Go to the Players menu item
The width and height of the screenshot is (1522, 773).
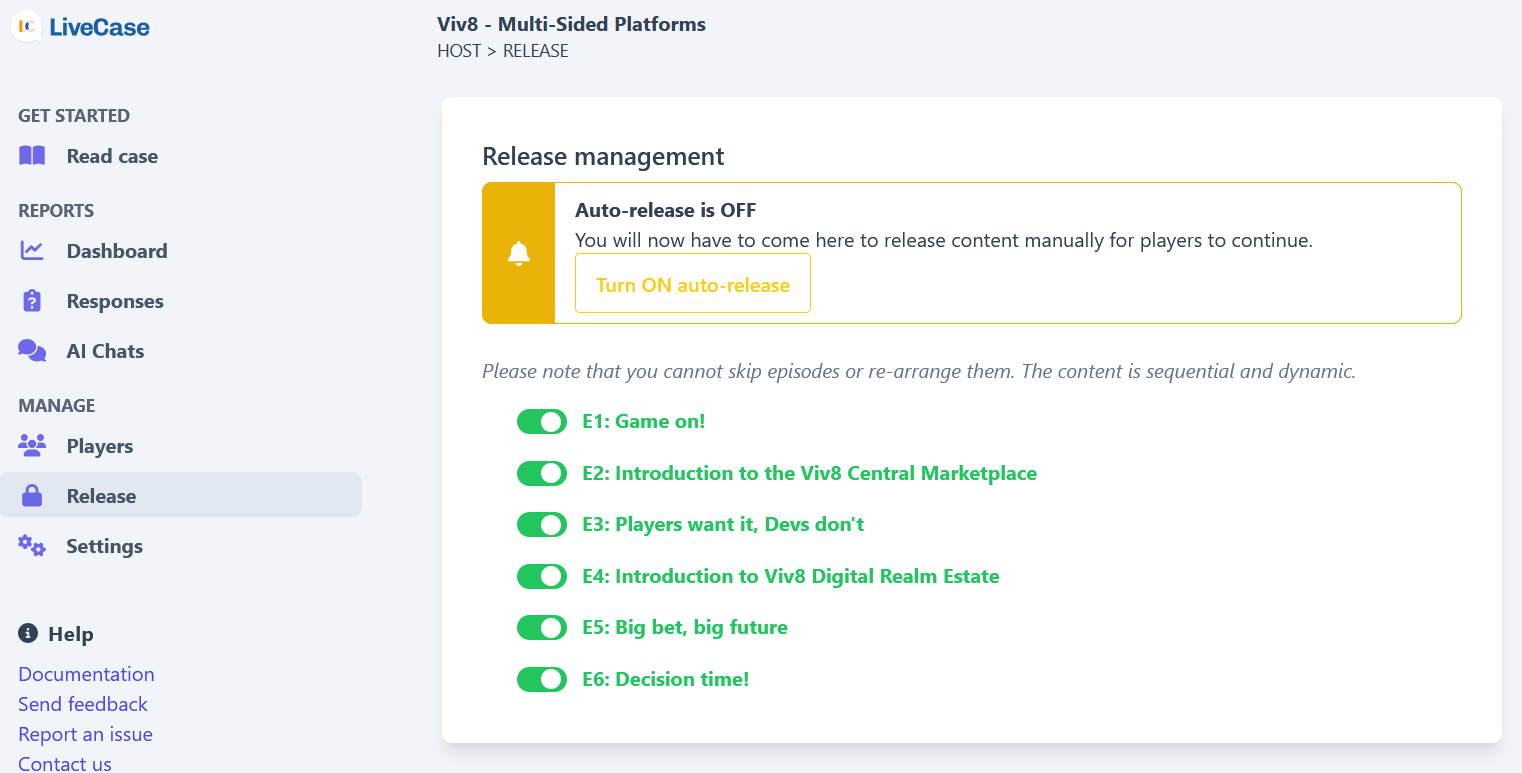click(x=99, y=446)
